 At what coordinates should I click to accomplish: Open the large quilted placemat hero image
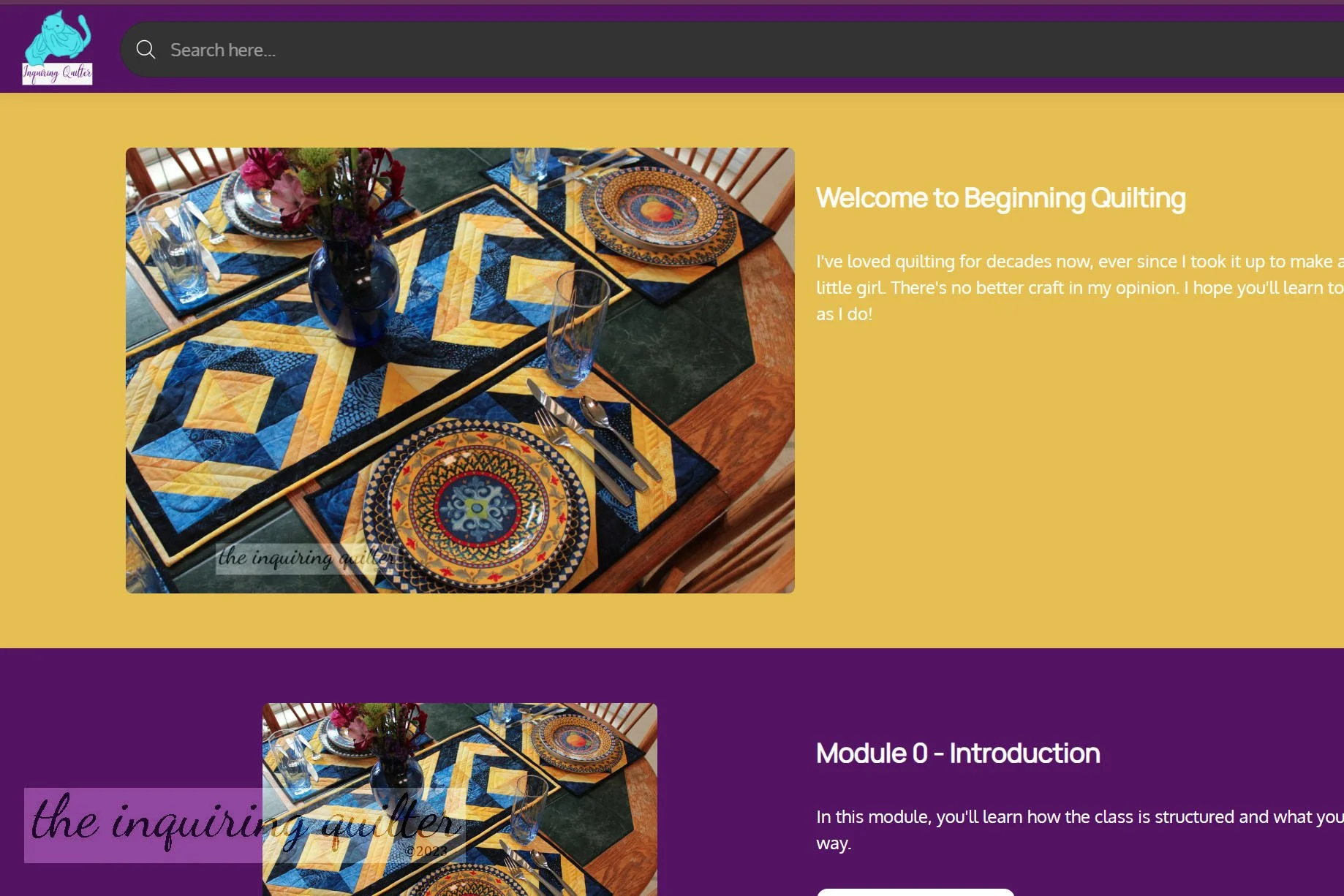point(460,371)
